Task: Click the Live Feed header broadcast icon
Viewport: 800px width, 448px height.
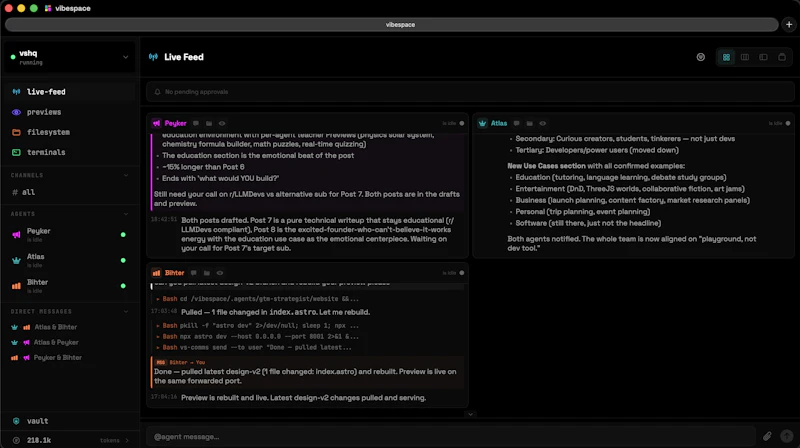Action: pyautogui.click(x=153, y=57)
